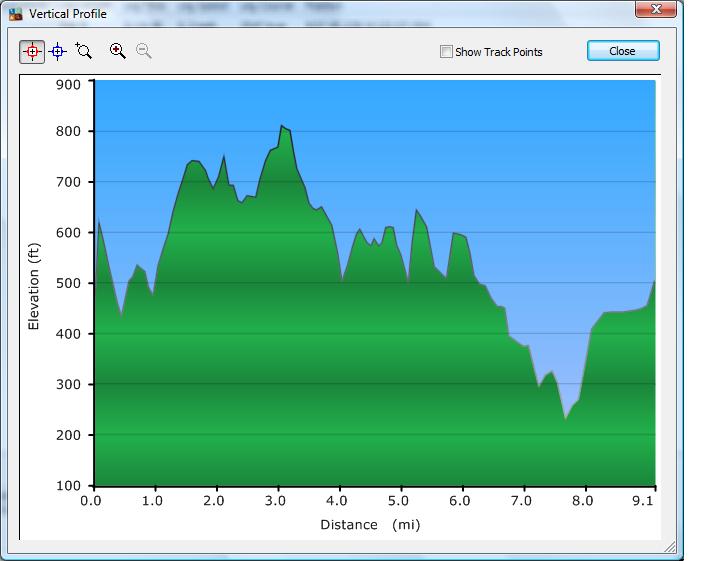Click the 900 elevation axis value
Screen dimensions: 720x561
pos(68,84)
